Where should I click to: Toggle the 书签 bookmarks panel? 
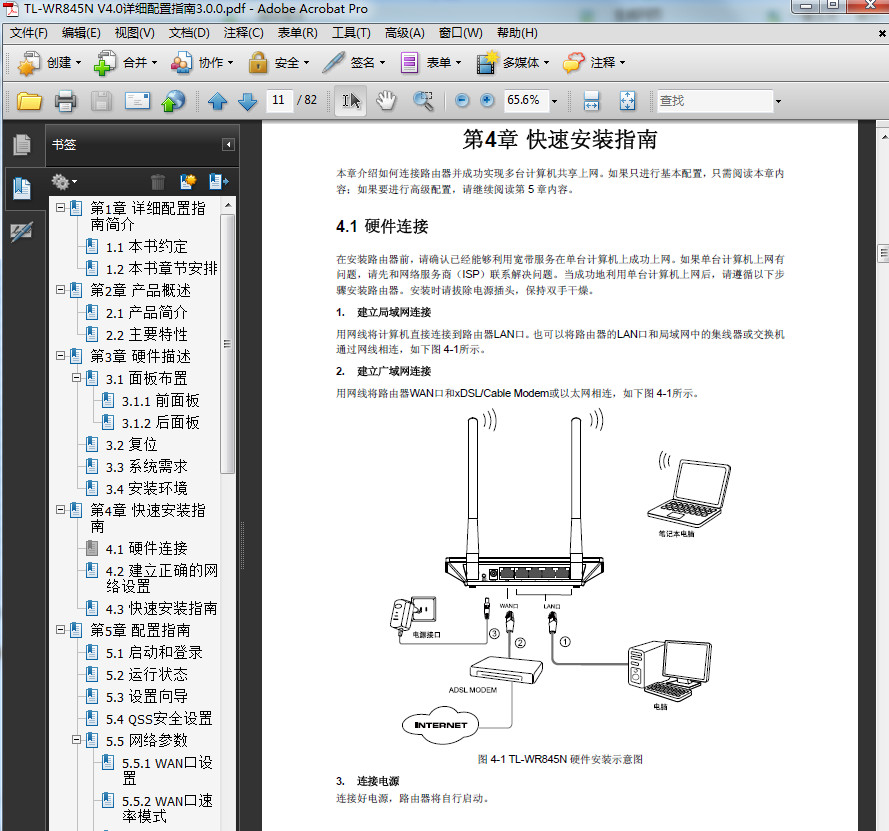click(x=22, y=188)
